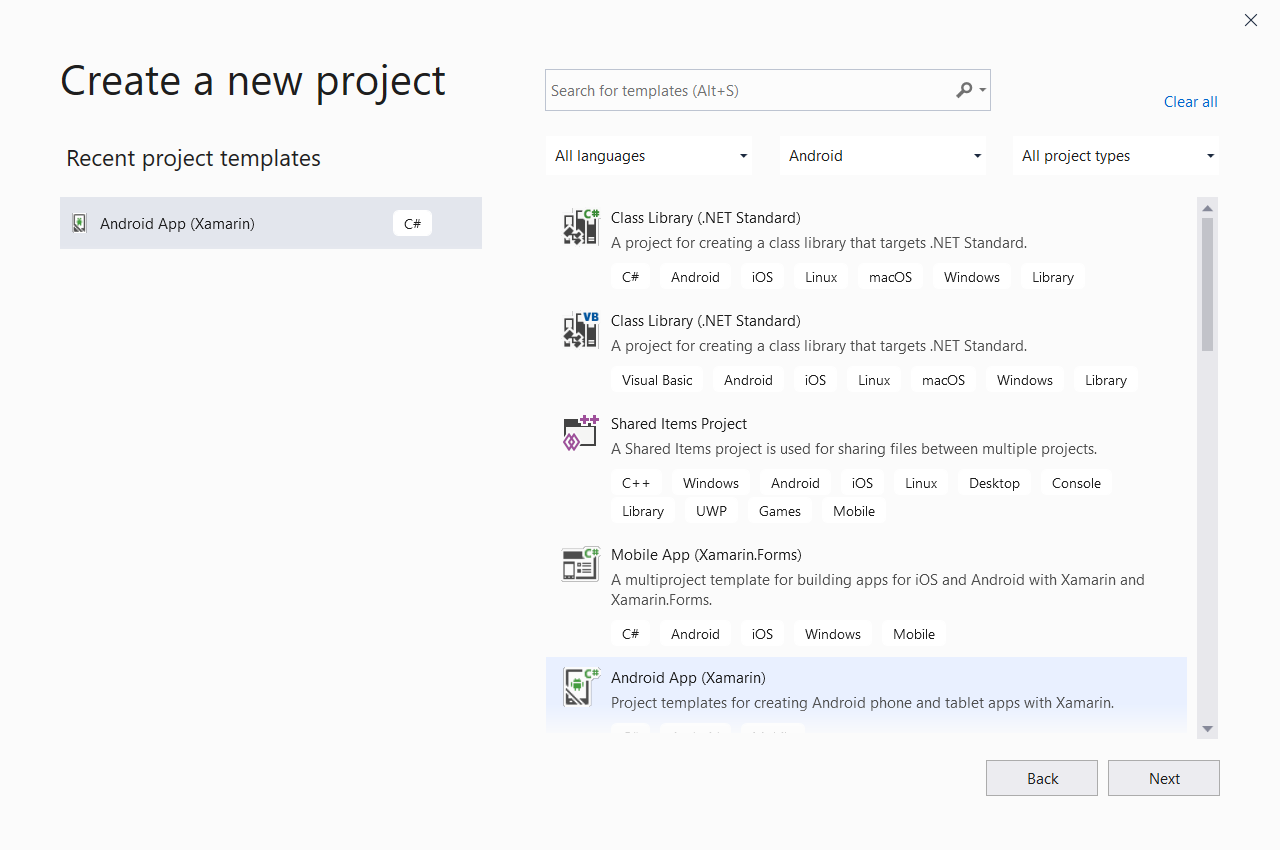This screenshot has width=1280, height=850.
Task: Click Windows tag under Mobile App (Xamarin.Forms)
Action: 833,634
